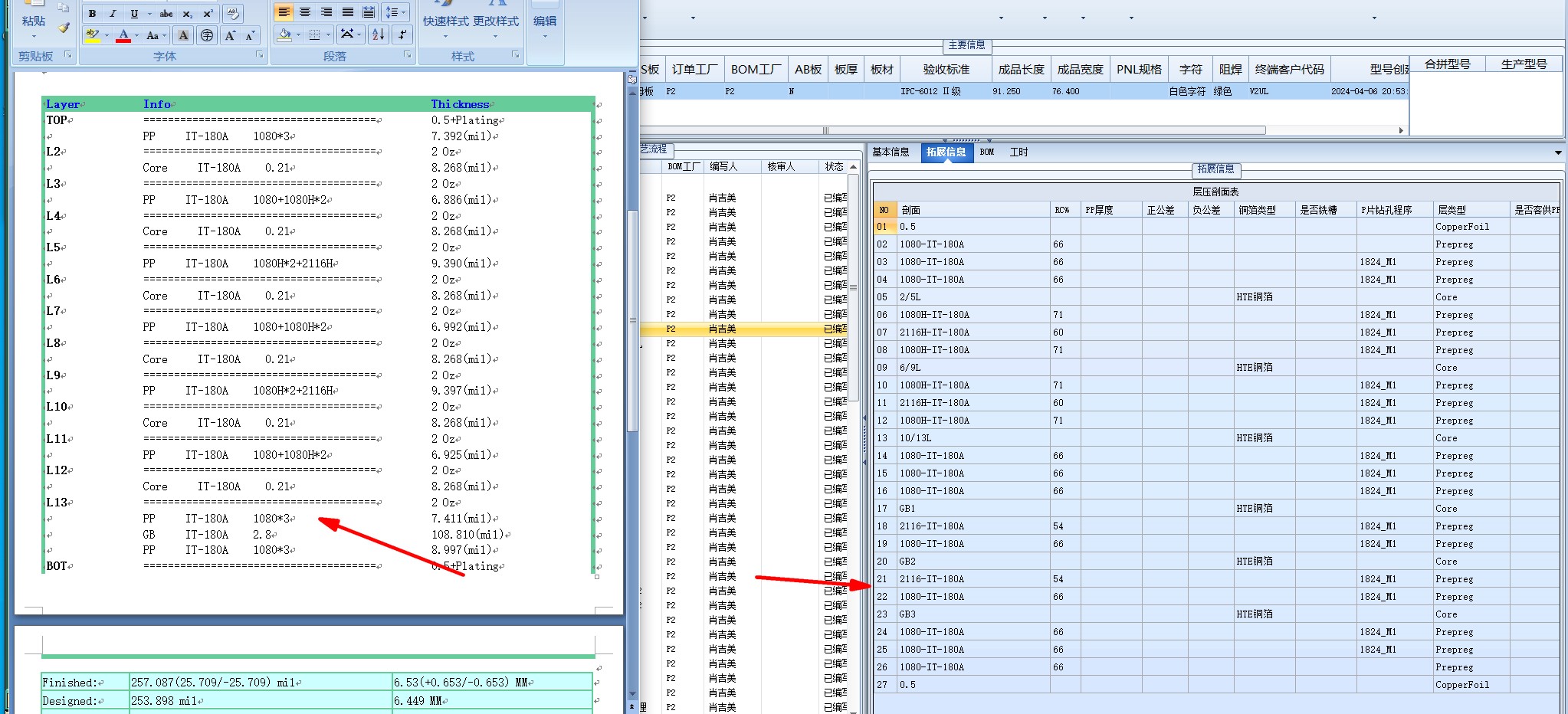Screen dimensions: 1568x714
Task: Switch to the 基本信息 tab
Action: (x=891, y=152)
